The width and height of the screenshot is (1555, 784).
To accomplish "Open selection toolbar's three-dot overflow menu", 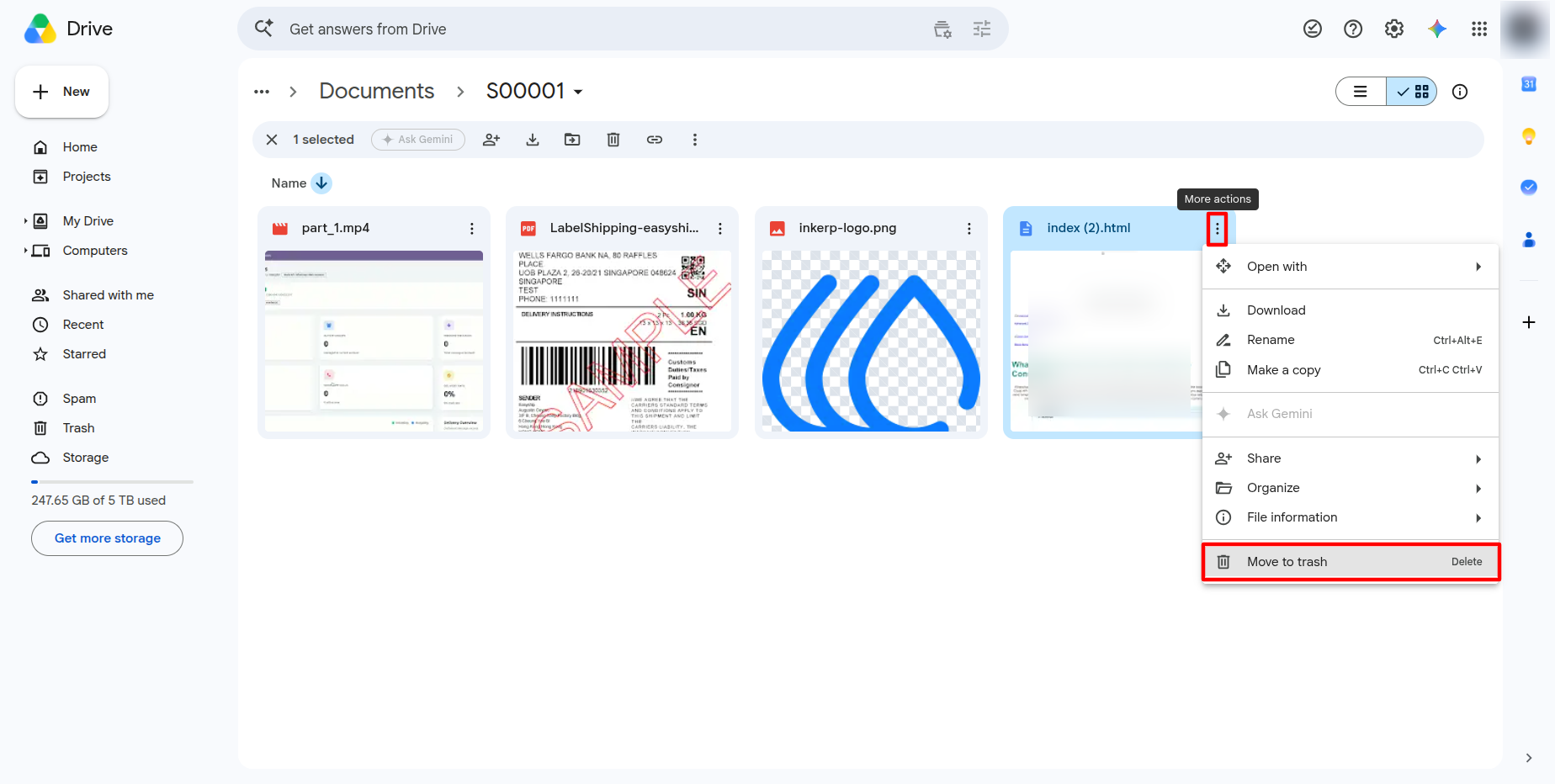I will click(x=695, y=140).
